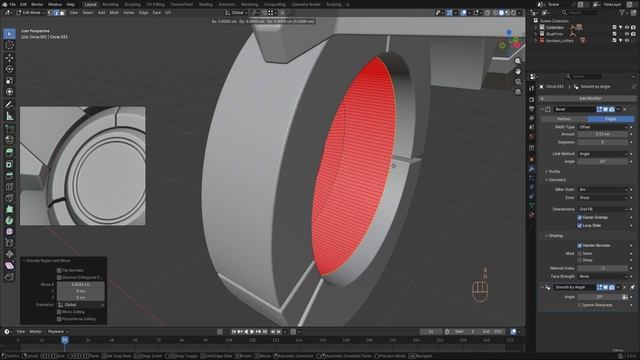Click the Blender logo menu
The height and width of the screenshot is (360, 640).
pyautogui.click(x=4, y=4)
